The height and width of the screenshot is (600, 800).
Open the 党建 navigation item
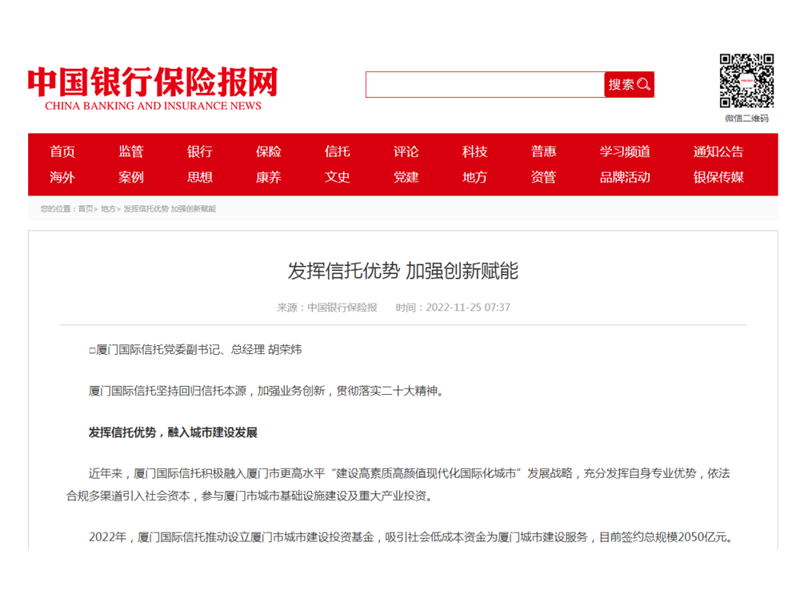pyautogui.click(x=406, y=177)
